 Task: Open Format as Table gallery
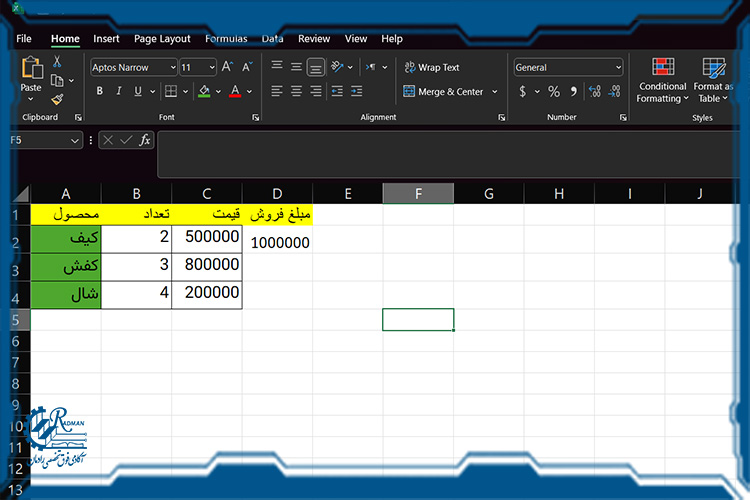click(x=713, y=79)
